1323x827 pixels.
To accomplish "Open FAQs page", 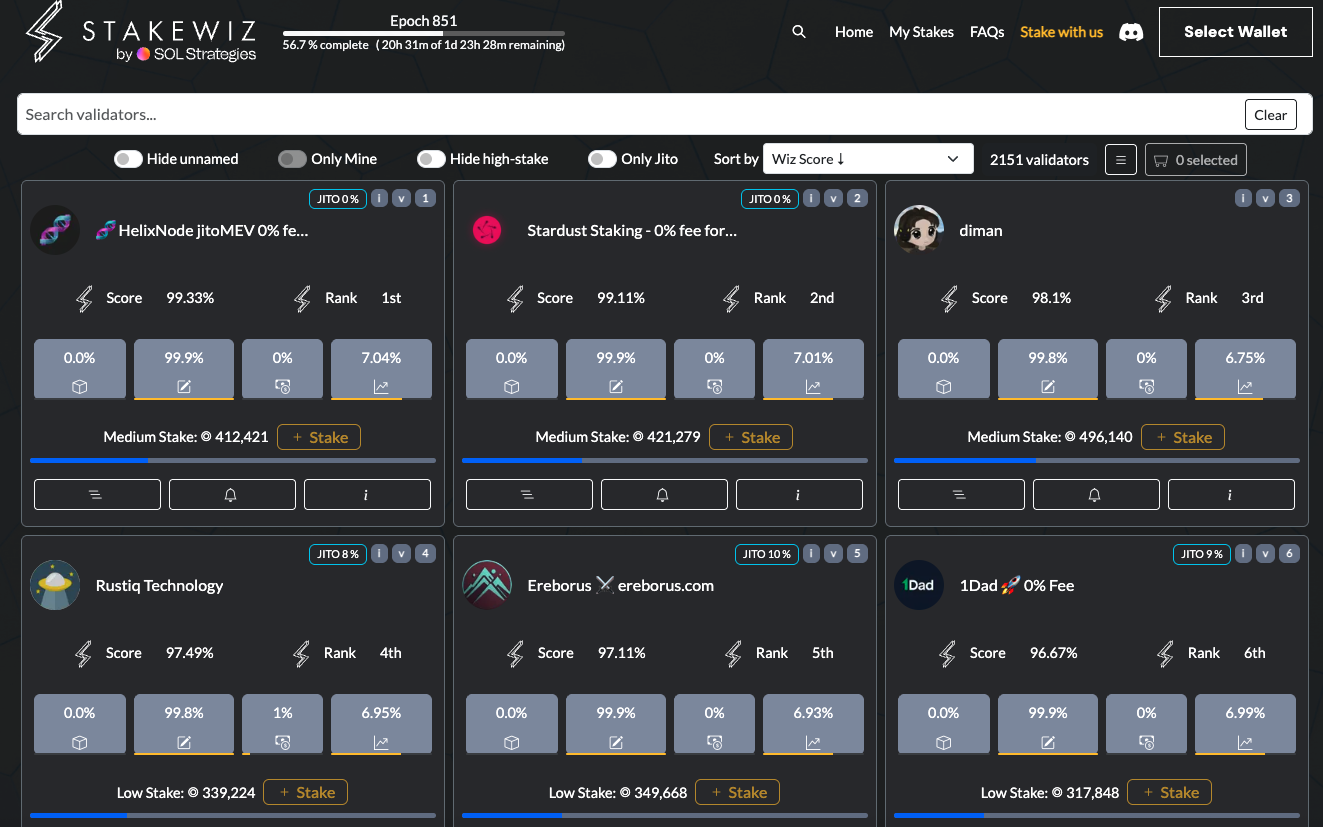I will (987, 32).
